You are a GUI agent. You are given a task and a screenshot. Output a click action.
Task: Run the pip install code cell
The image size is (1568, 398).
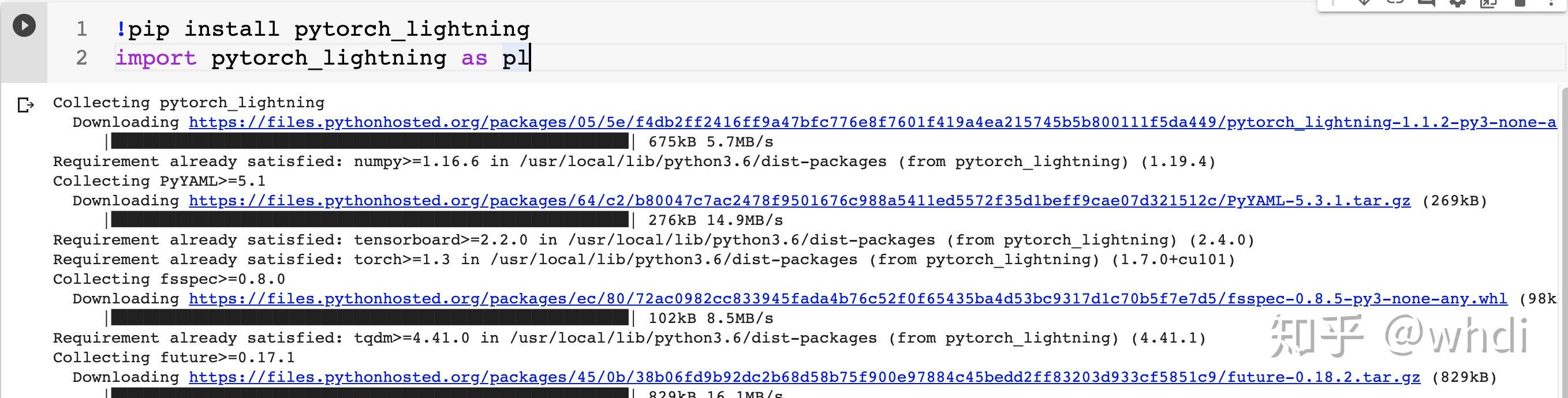click(x=24, y=25)
